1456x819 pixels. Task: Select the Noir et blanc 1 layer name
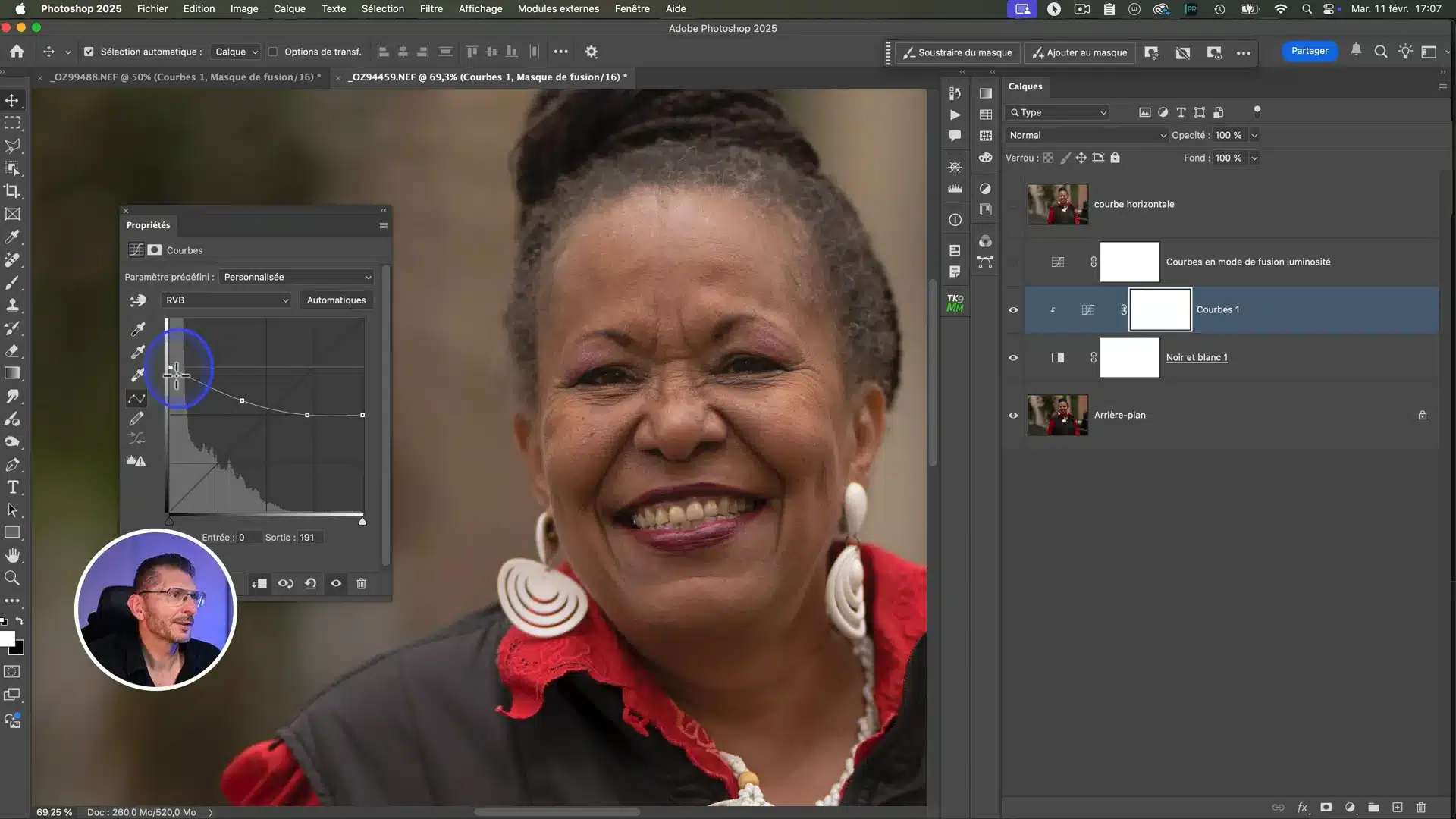[1196, 357]
